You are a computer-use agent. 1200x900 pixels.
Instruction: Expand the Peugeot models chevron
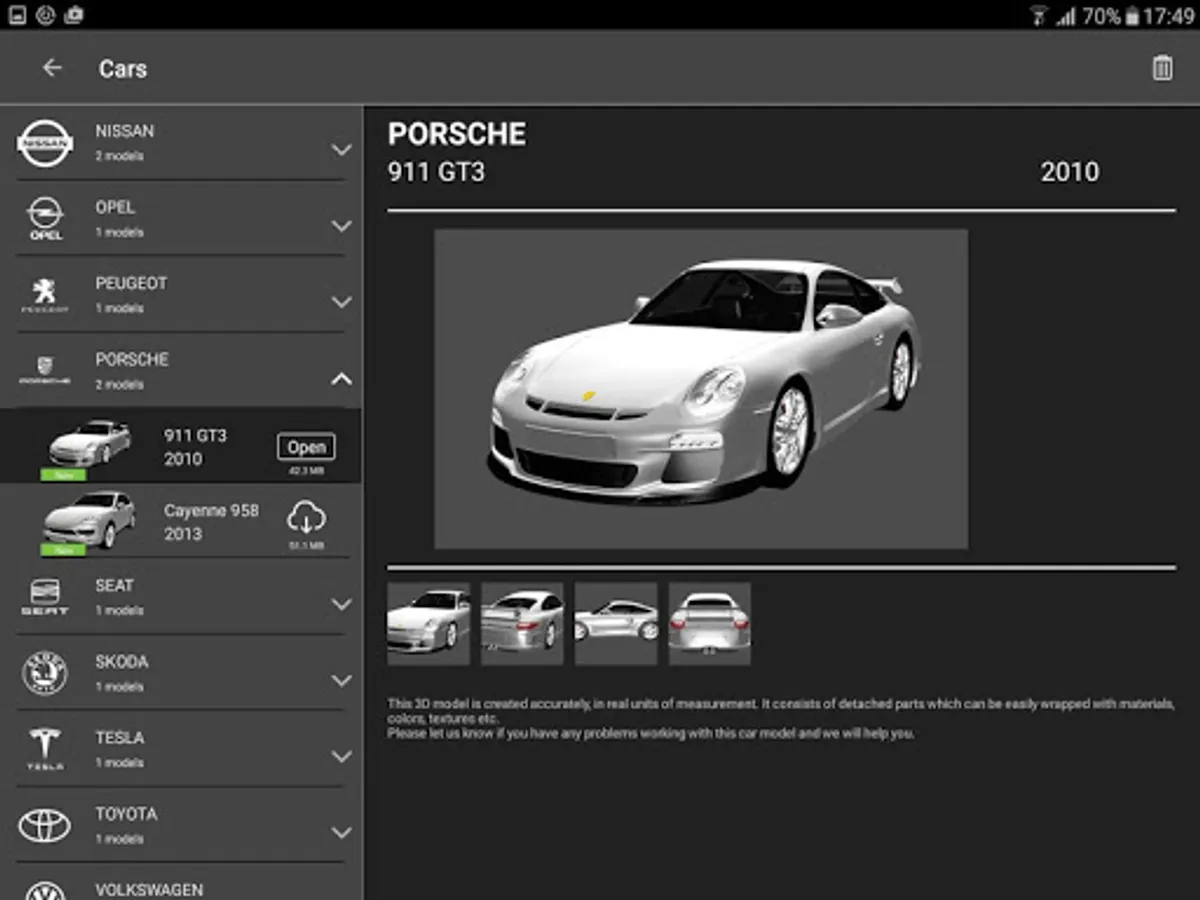pyautogui.click(x=341, y=302)
